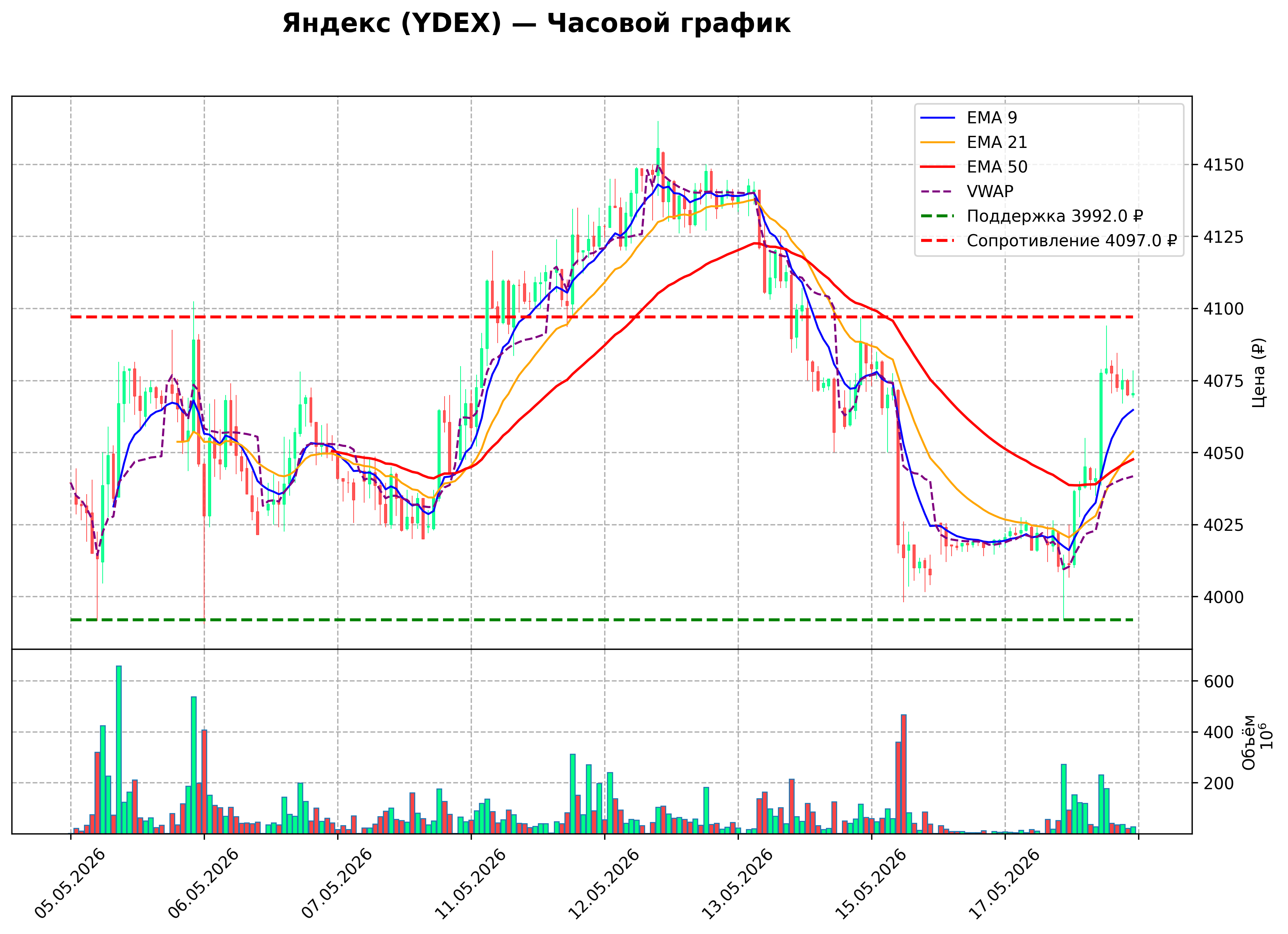Click the "VWAP" legend label
This screenshot has height=934, width=1288.
pyautogui.click(x=990, y=191)
